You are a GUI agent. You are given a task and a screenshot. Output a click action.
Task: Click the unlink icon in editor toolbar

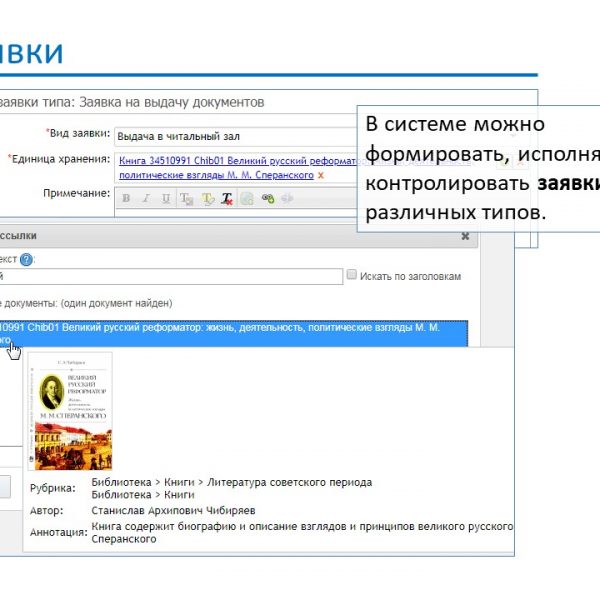click(287, 198)
